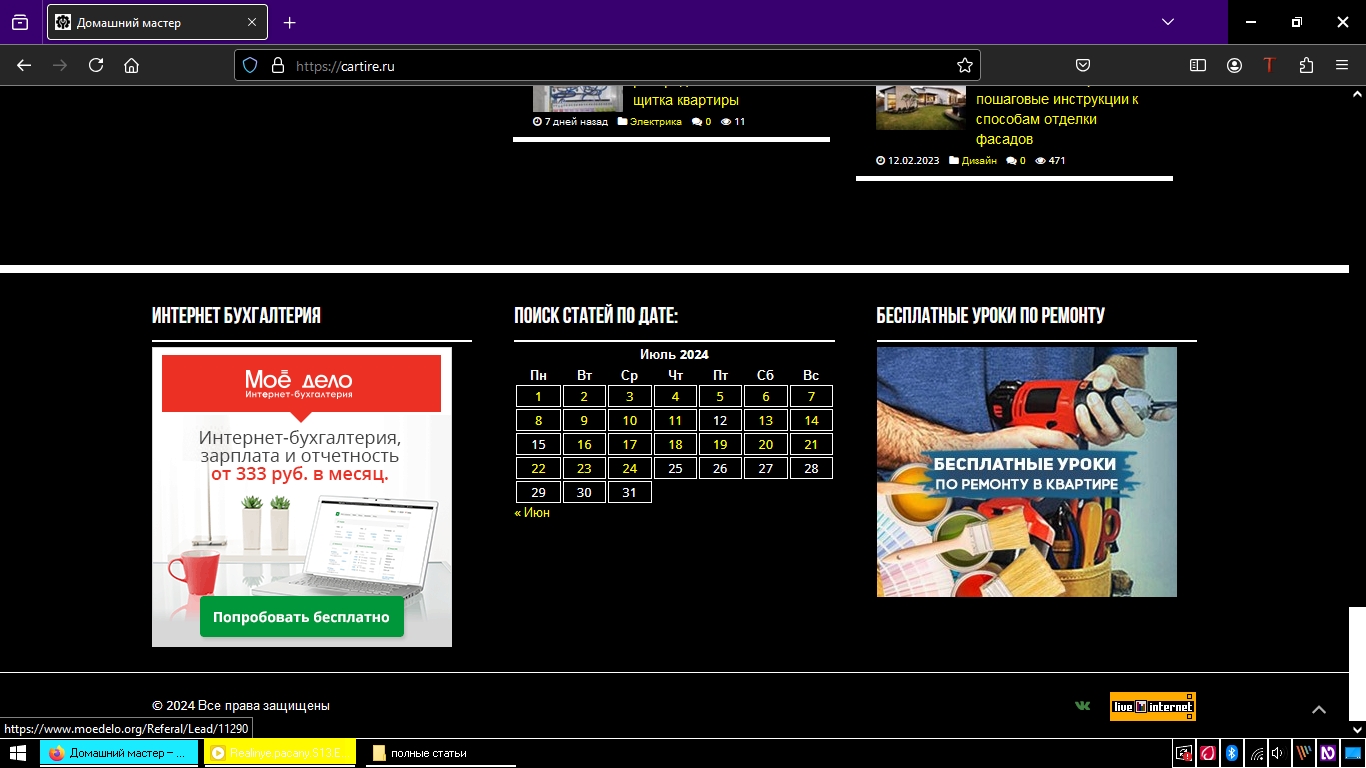Screen dimensions: 1366x768
Task: Open the Firefox View icon
Action: click(20, 22)
